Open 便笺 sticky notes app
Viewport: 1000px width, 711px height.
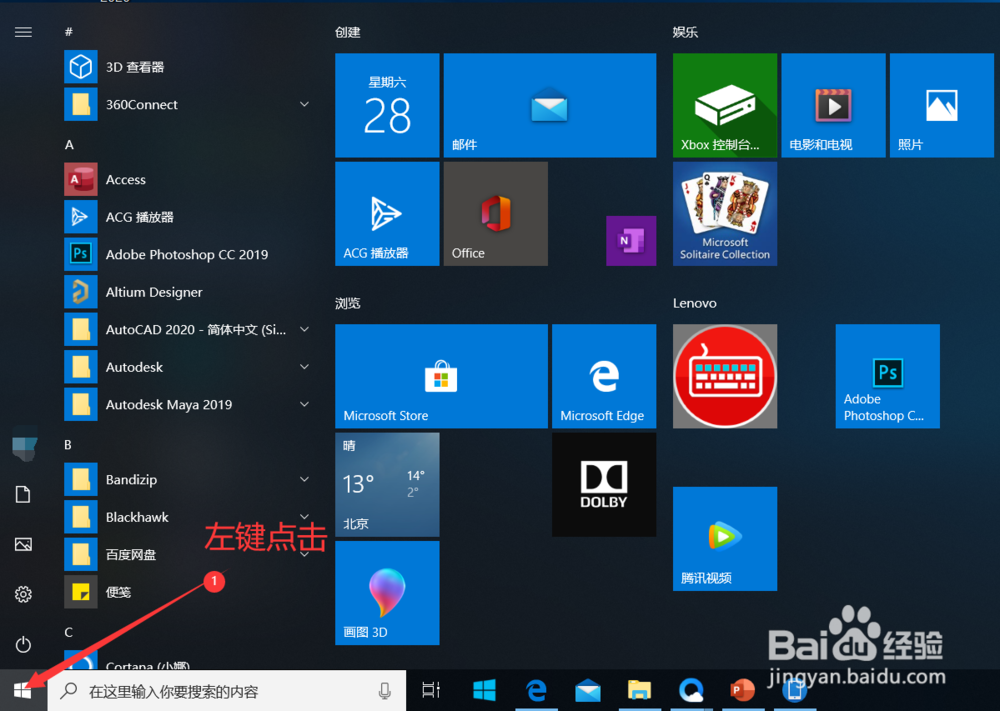point(189,592)
